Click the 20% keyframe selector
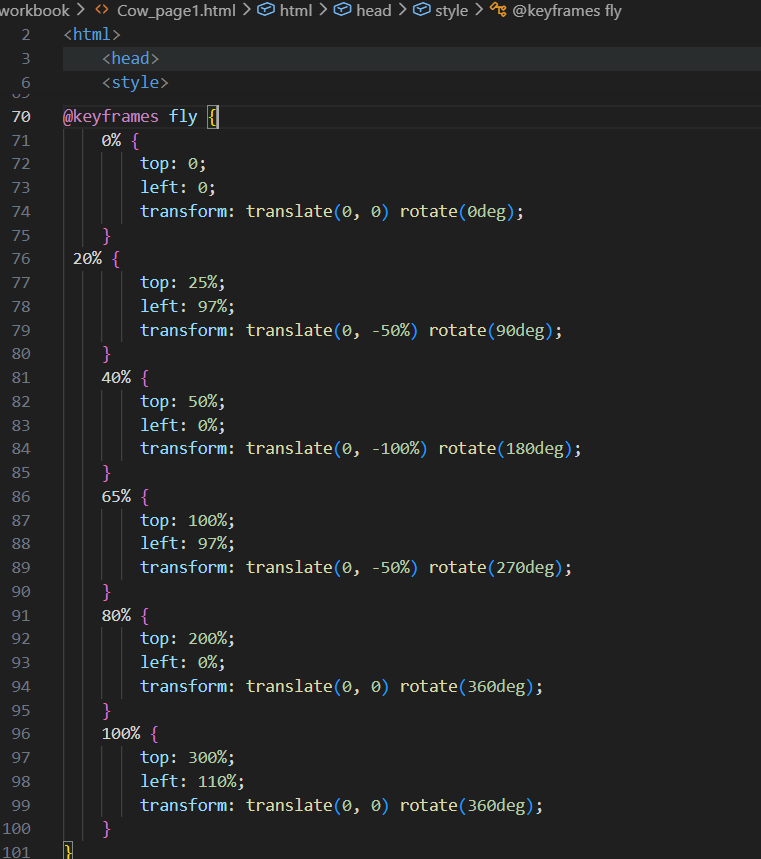Image resolution: width=761 pixels, height=859 pixels. click(87, 259)
